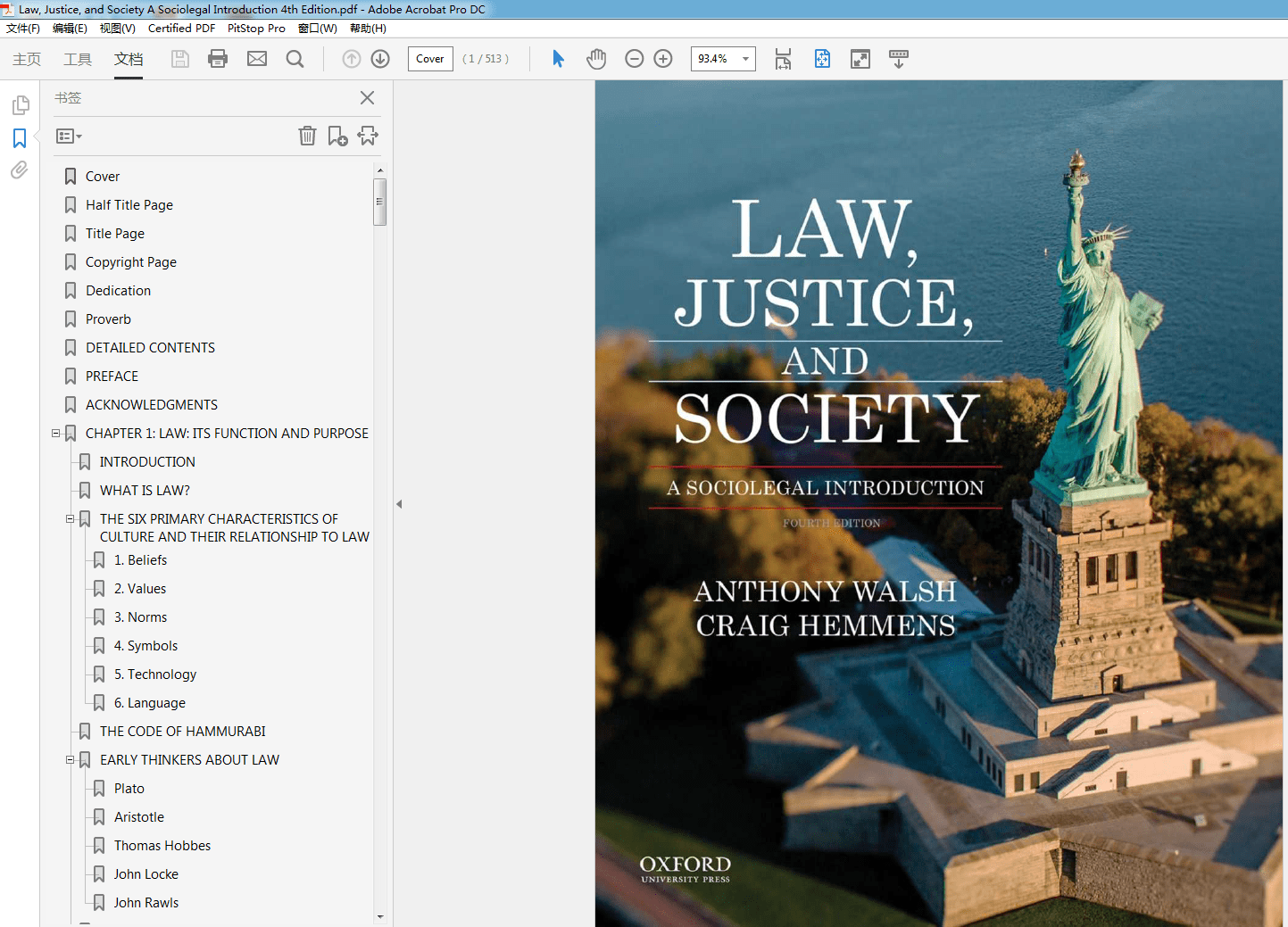
Task: Open the PitStop Pro menu
Action: coord(256,29)
